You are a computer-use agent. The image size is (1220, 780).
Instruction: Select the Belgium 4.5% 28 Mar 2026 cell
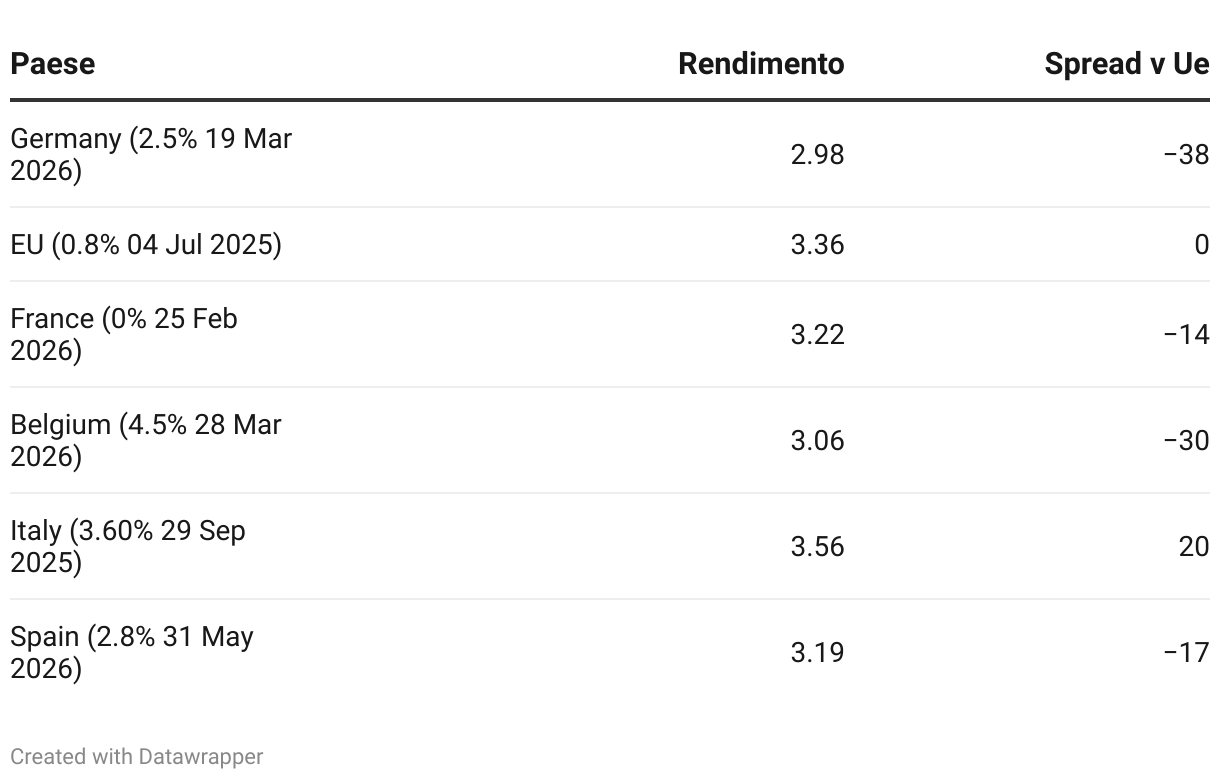tap(146, 440)
